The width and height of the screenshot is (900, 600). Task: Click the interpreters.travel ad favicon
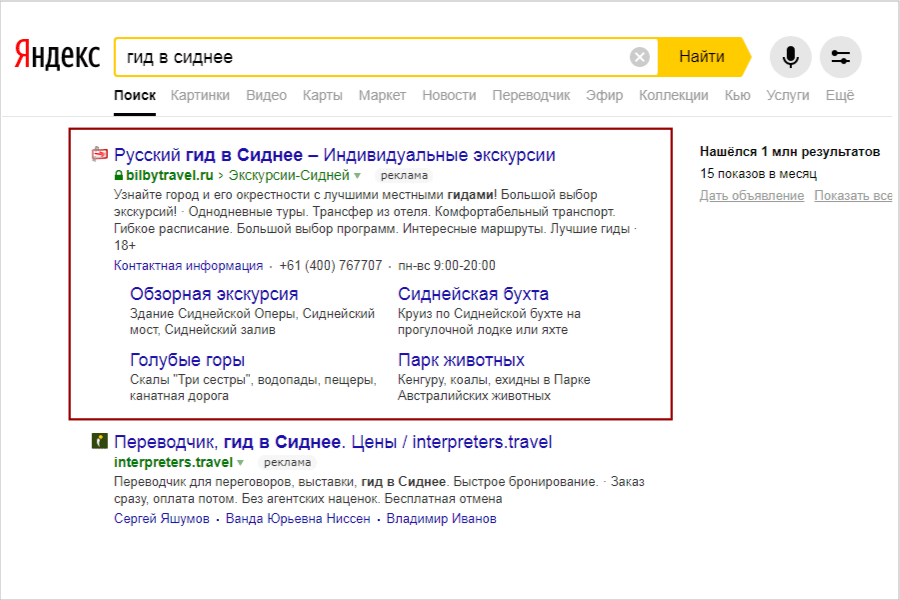100,441
